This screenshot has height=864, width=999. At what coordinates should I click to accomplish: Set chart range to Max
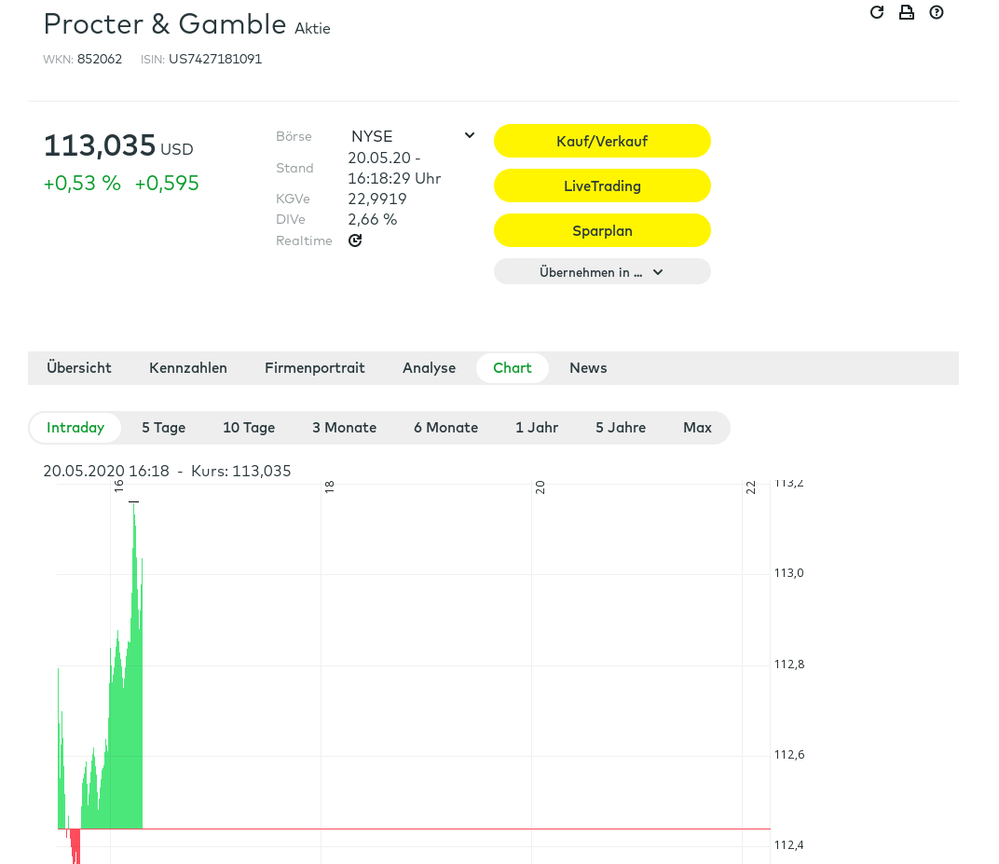pos(697,428)
